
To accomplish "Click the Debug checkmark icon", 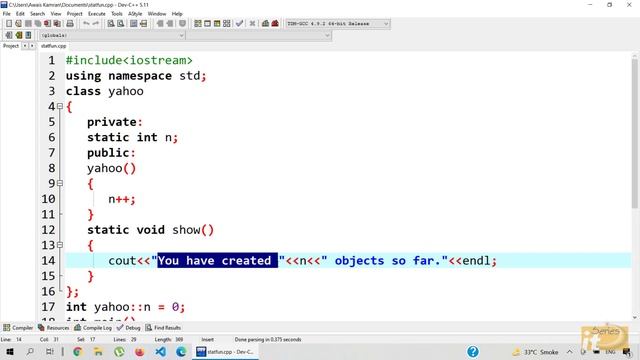I will (240, 24).
